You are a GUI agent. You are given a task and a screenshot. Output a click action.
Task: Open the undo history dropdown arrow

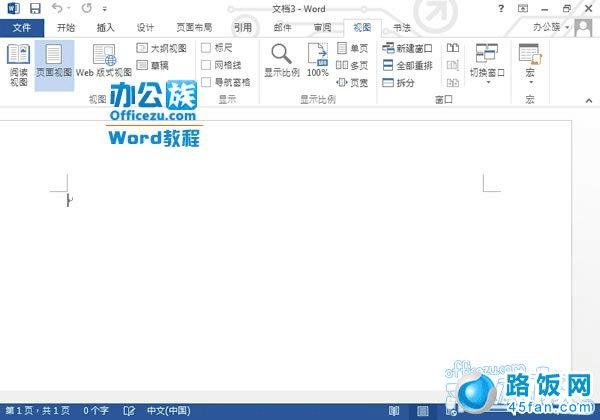tap(69, 8)
